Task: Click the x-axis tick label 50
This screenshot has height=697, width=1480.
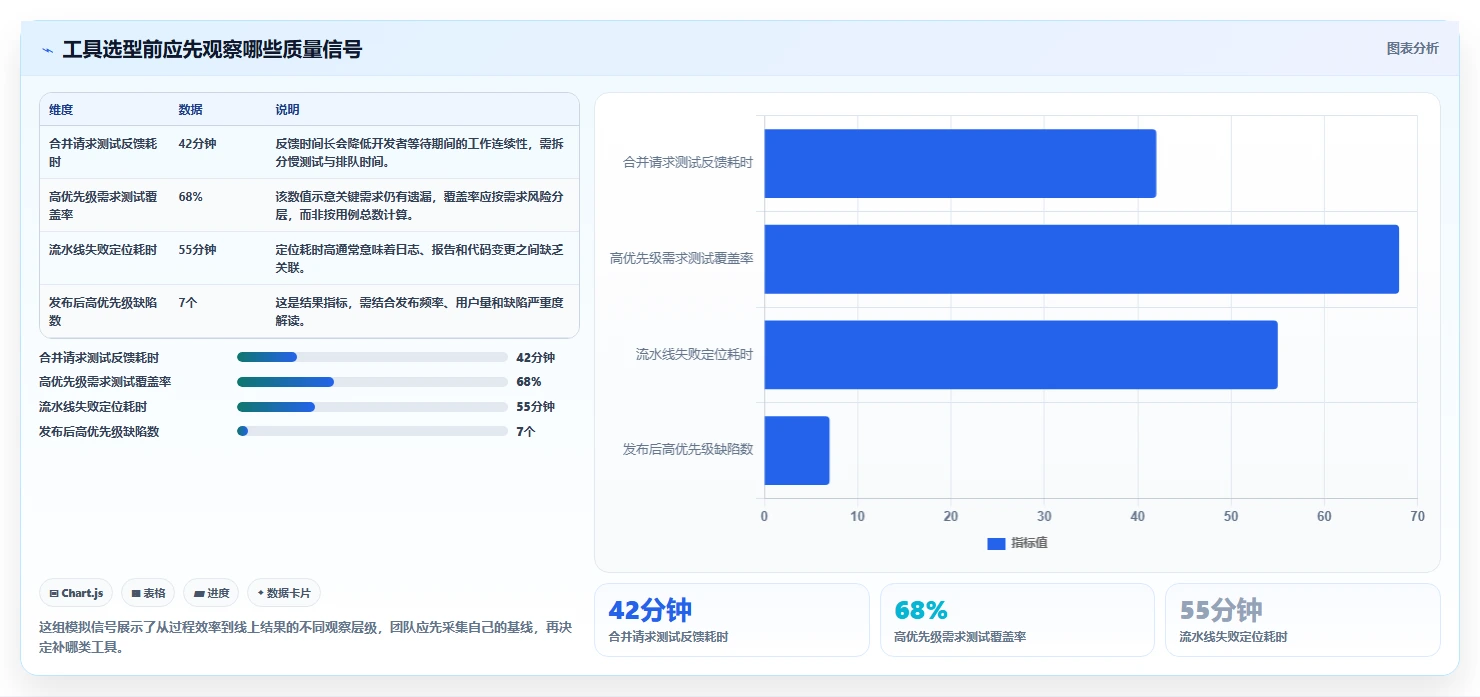Action: (1231, 516)
